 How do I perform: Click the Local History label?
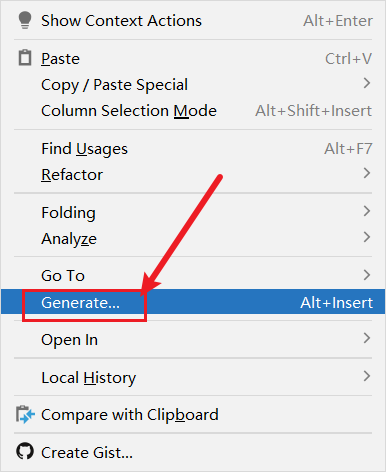(89, 378)
